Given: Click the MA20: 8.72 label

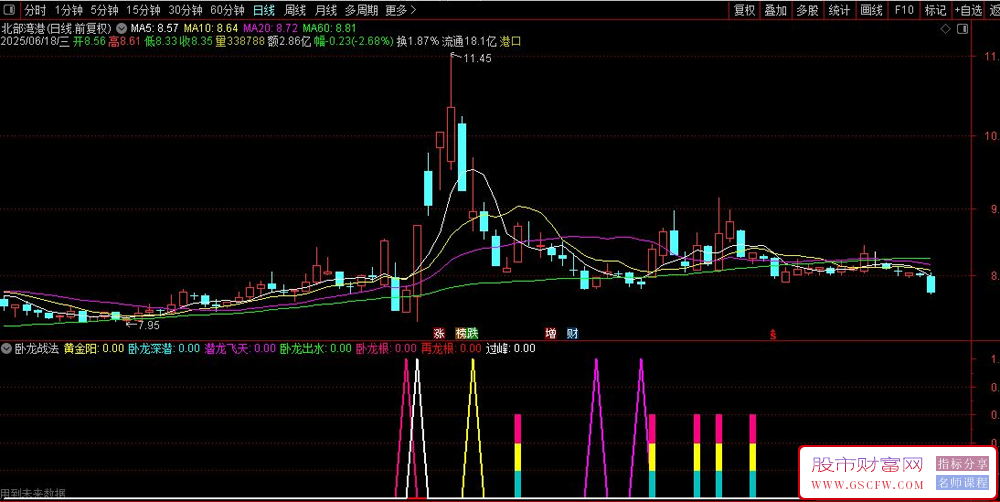Looking at the screenshot, I should pos(270,29).
